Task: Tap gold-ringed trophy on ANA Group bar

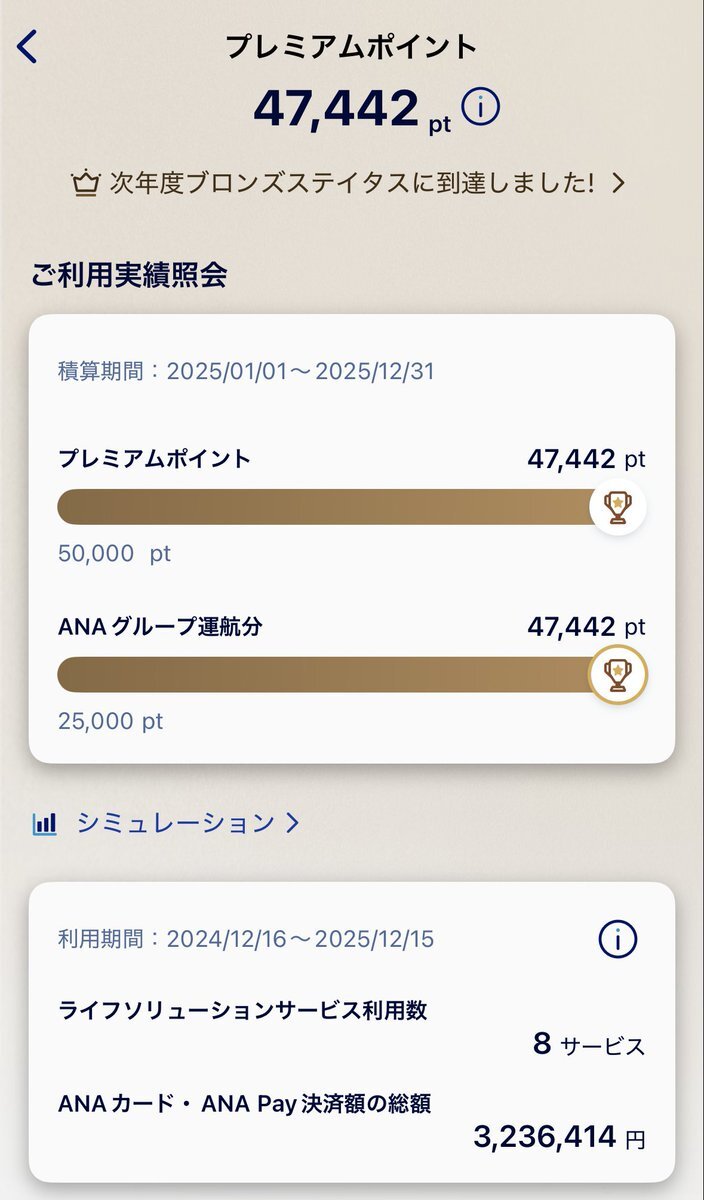Action: (x=618, y=675)
